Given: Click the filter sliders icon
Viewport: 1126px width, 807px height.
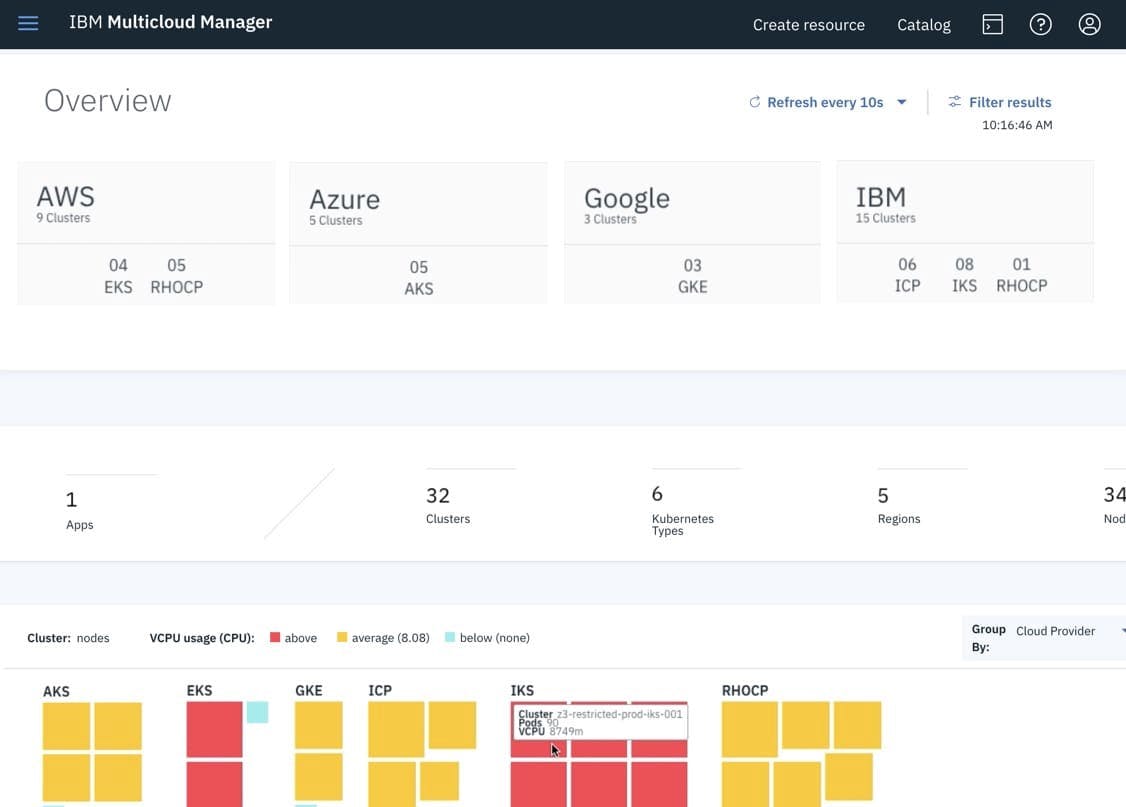Looking at the screenshot, I should (x=954, y=102).
